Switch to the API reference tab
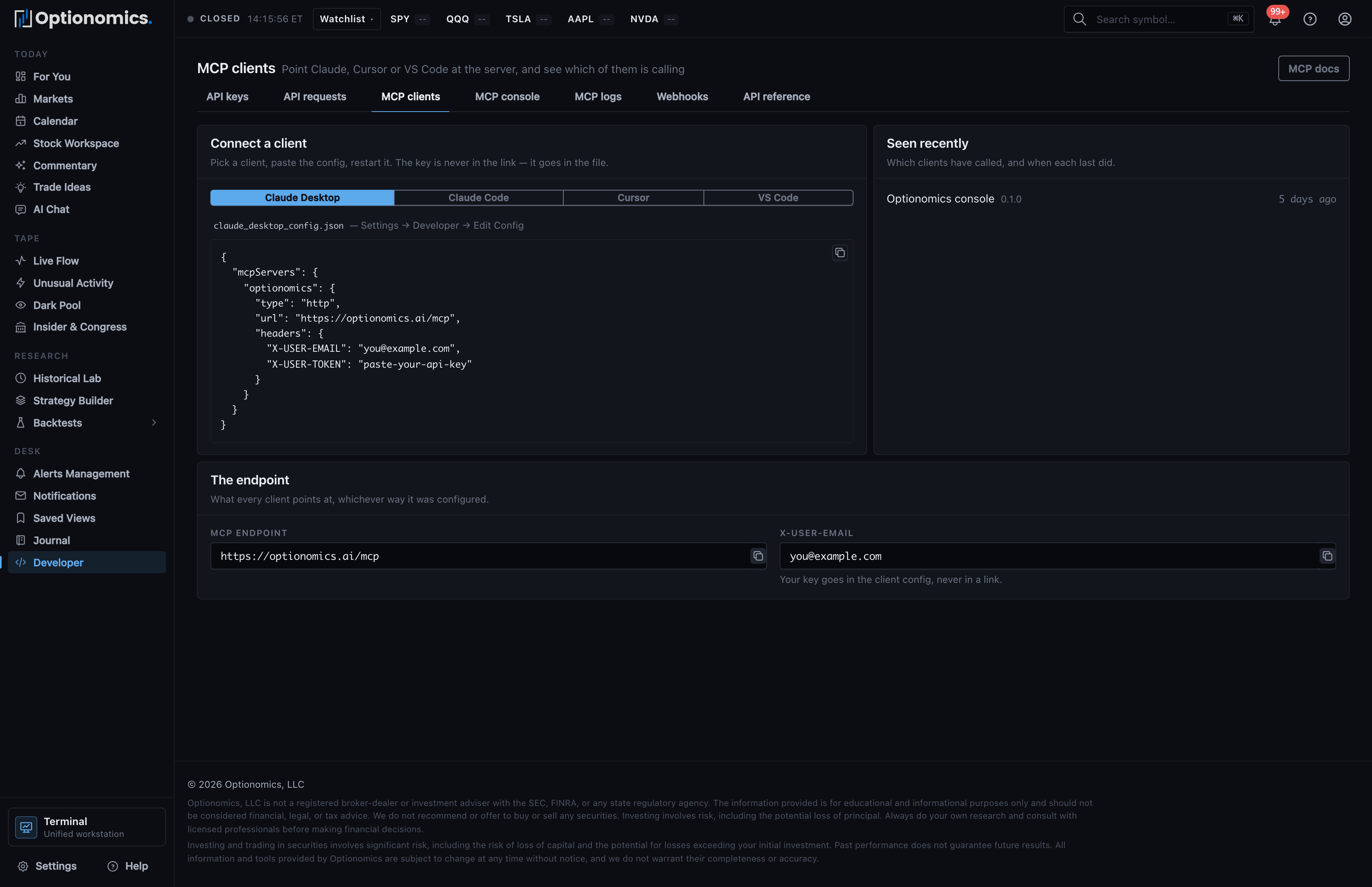 coord(776,97)
